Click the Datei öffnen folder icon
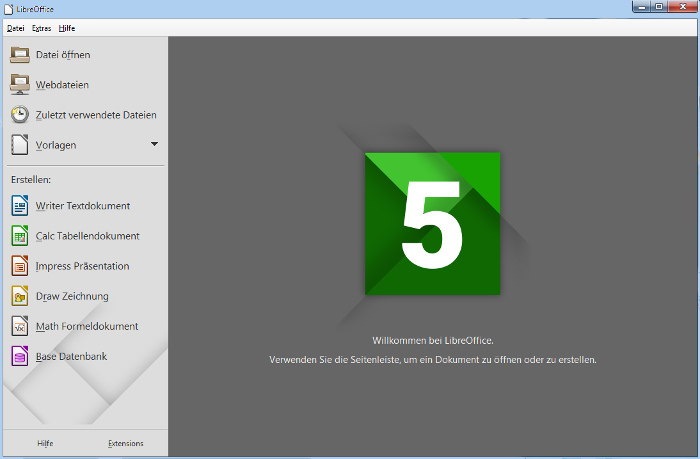The image size is (700, 459). click(x=20, y=54)
